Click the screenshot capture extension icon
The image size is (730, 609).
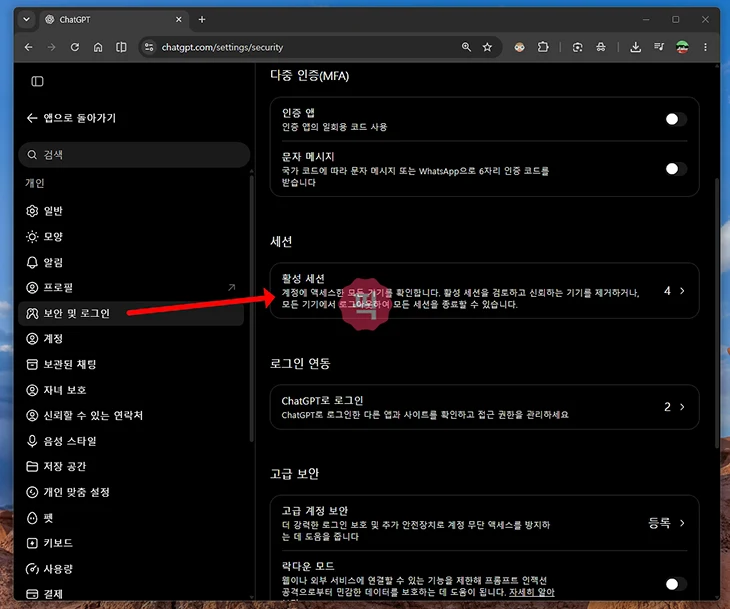pos(577,47)
